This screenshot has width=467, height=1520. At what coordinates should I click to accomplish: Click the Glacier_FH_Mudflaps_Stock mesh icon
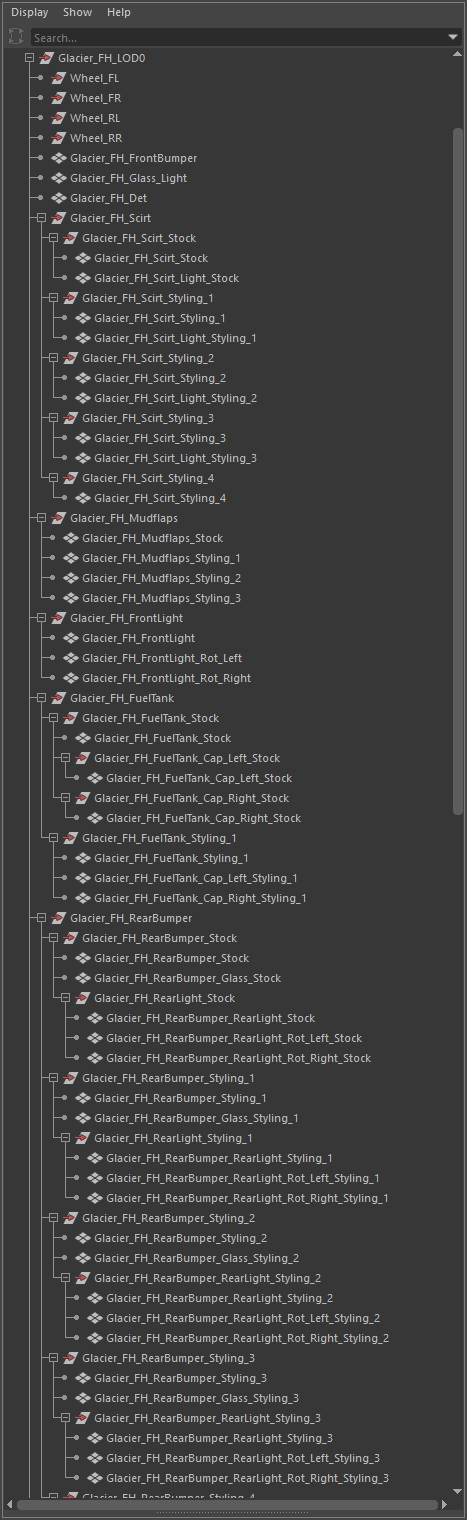(70, 538)
